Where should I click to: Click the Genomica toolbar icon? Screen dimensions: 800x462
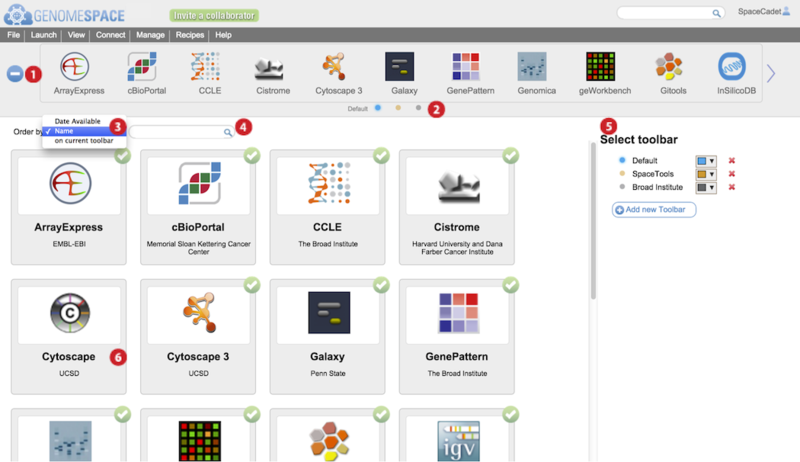[532, 66]
